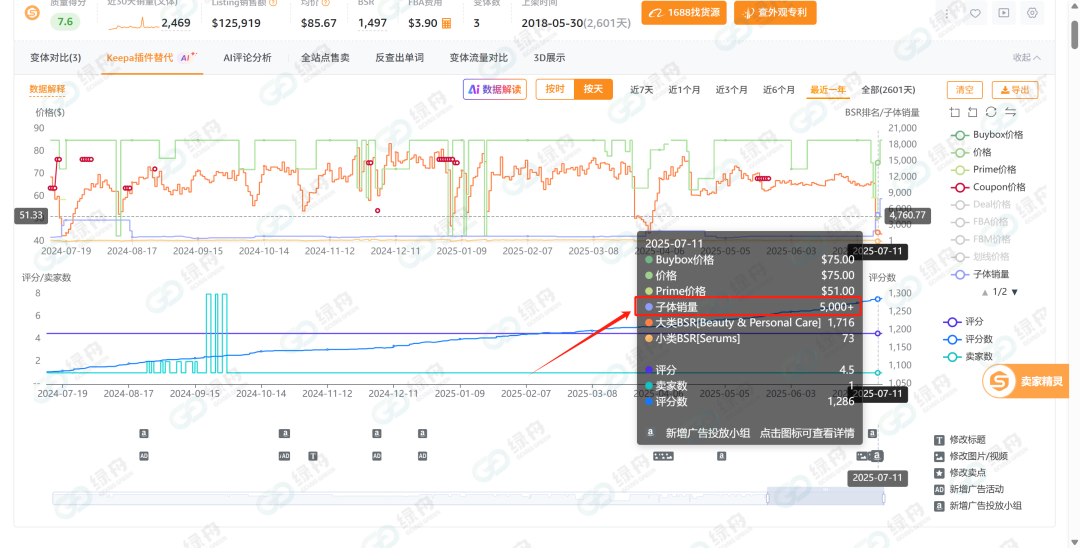The height and width of the screenshot is (548, 1080).
Task: Click the right handle of the date range slider
Action: point(884,497)
